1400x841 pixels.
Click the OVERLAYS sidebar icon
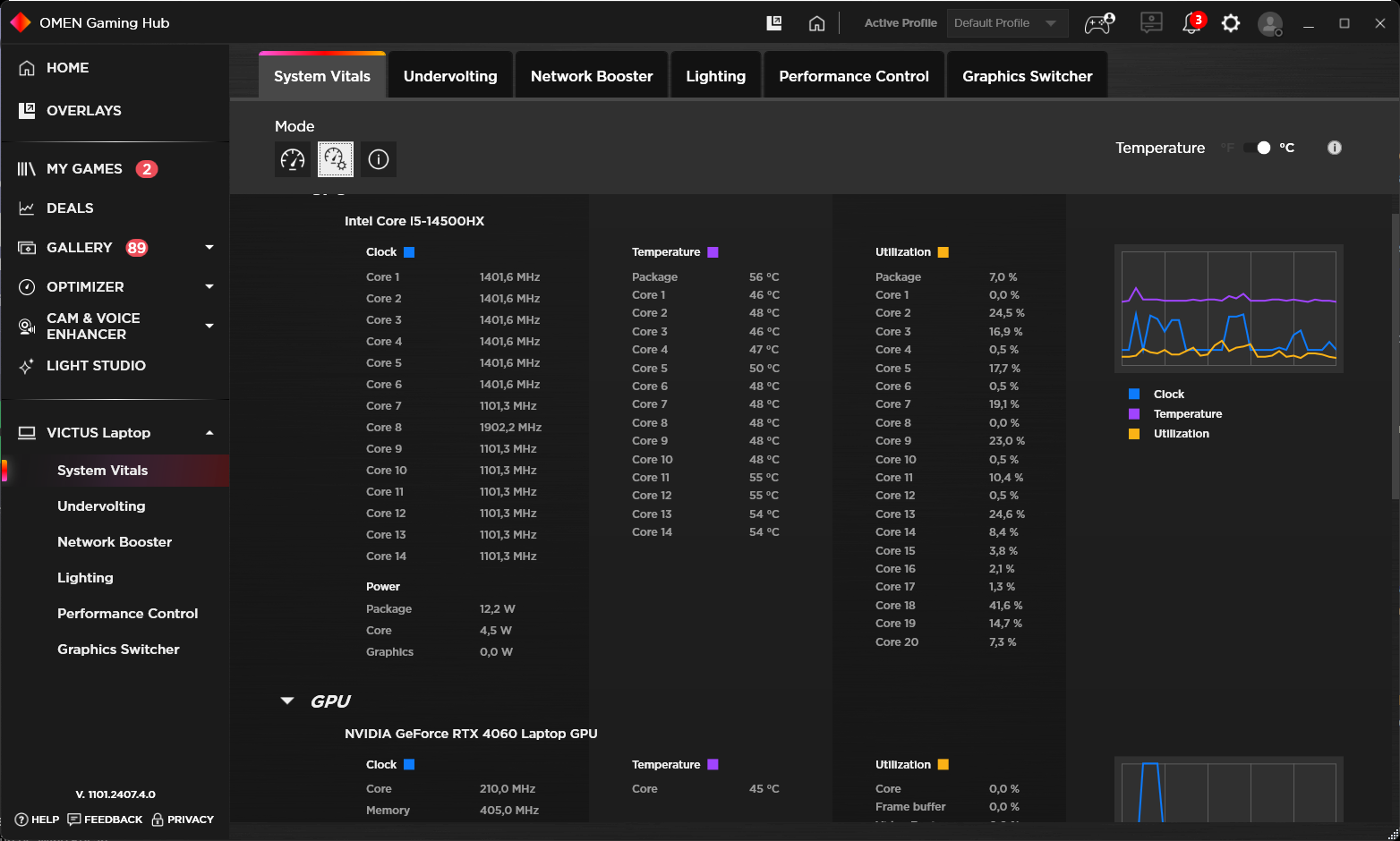27,111
